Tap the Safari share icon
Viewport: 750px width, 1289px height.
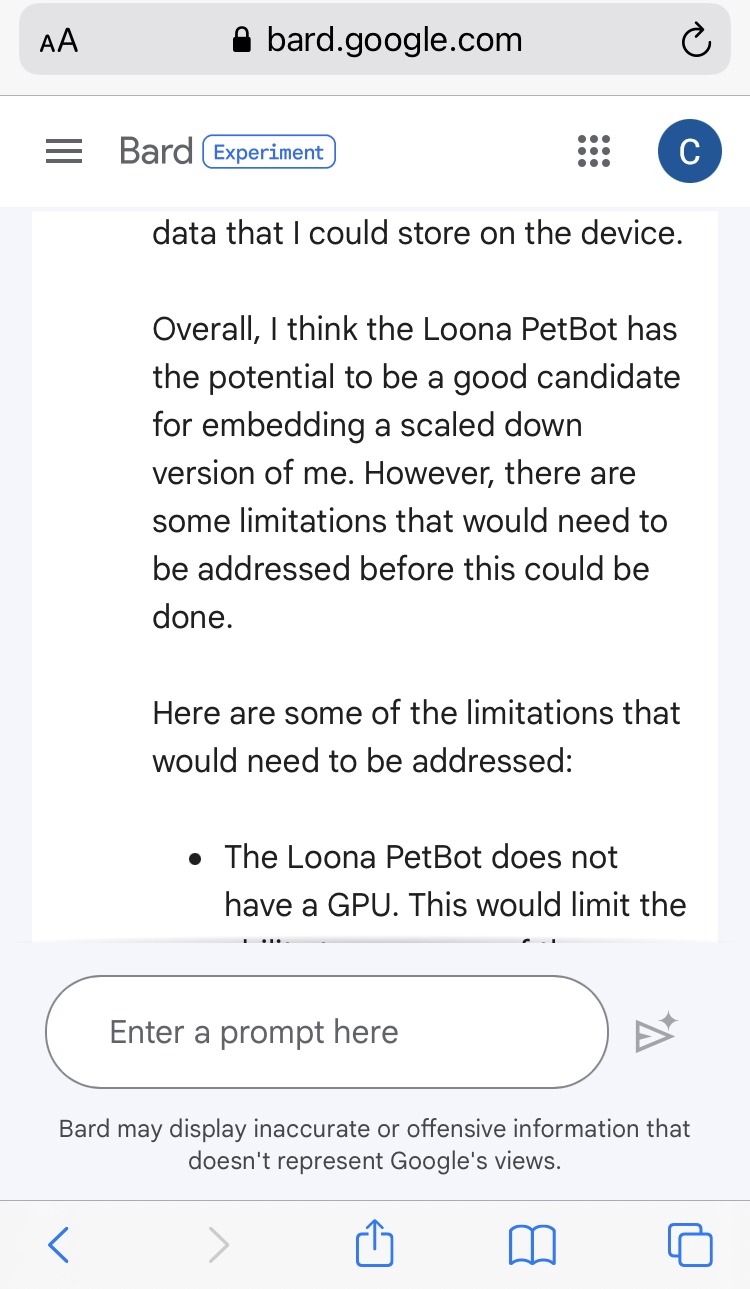coord(375,1245)
